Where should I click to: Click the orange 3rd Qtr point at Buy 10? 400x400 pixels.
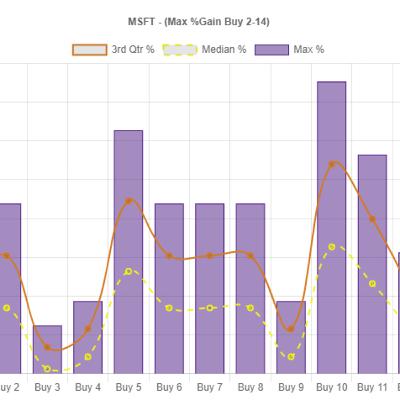pyautogui.click(x=332, y=164)
